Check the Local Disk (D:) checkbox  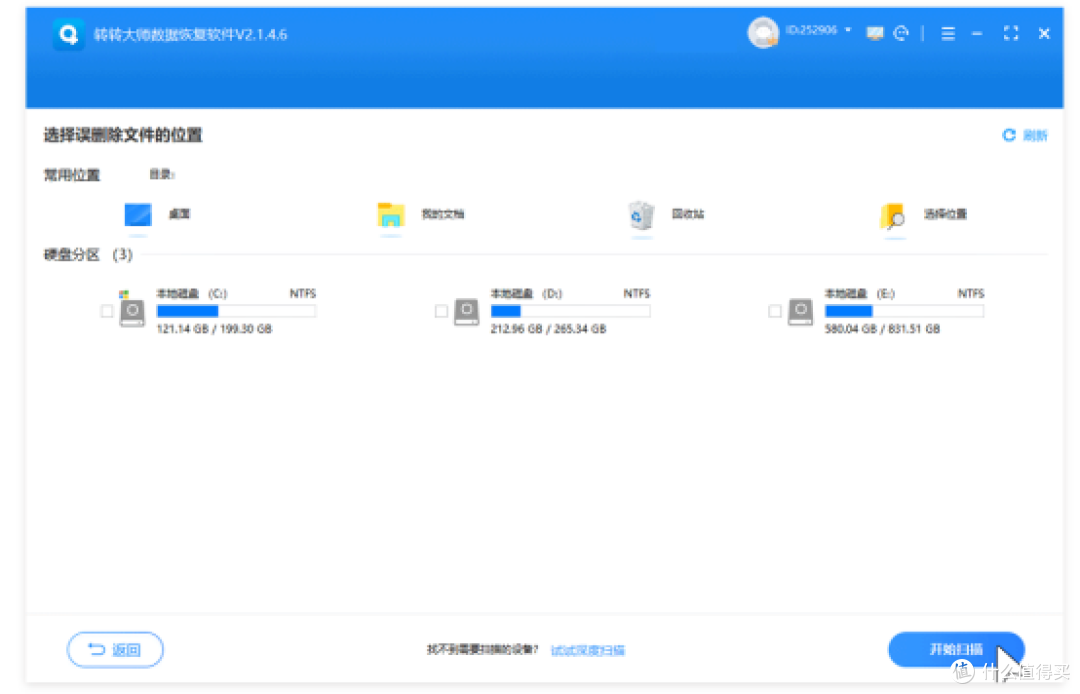pyautogui.click(x=442, y=311)
